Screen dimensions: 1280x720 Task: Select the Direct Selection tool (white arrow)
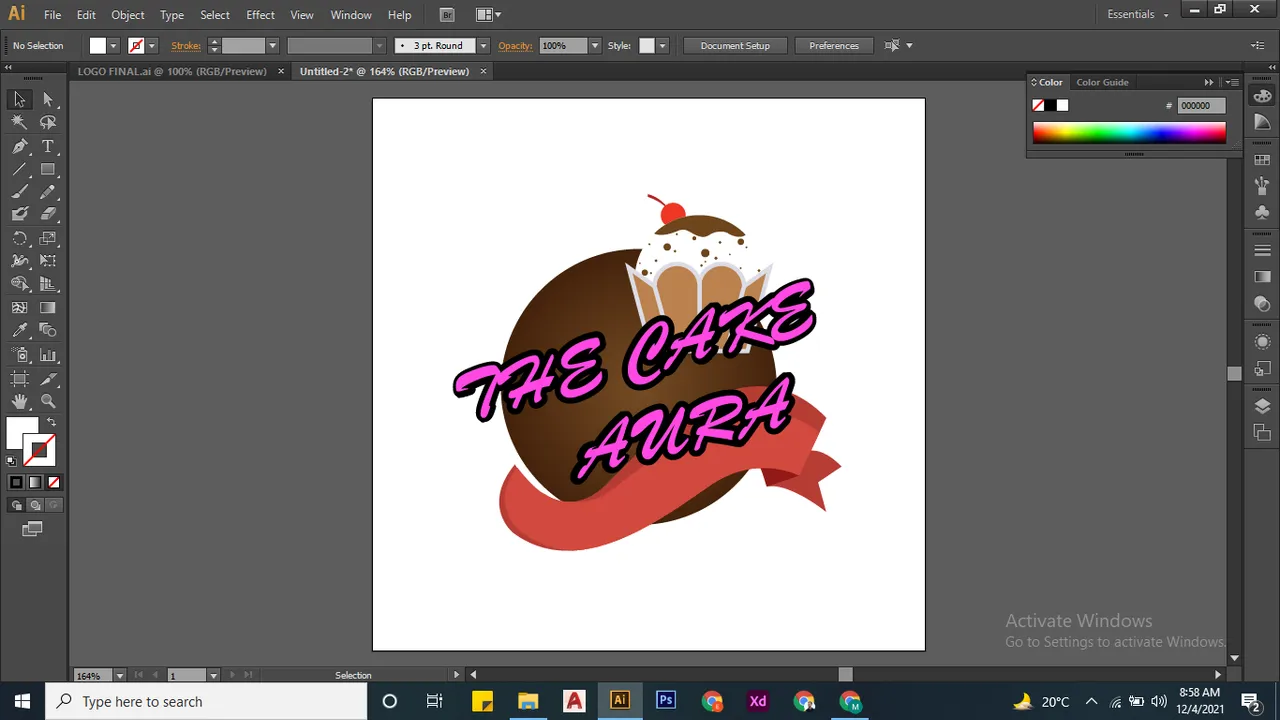coord(48,99)
